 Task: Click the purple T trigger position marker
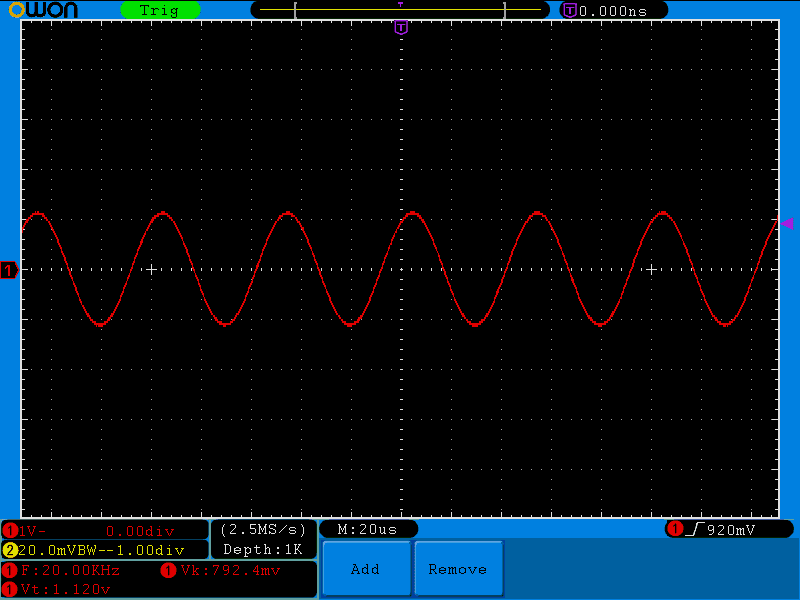coord(401,27)
